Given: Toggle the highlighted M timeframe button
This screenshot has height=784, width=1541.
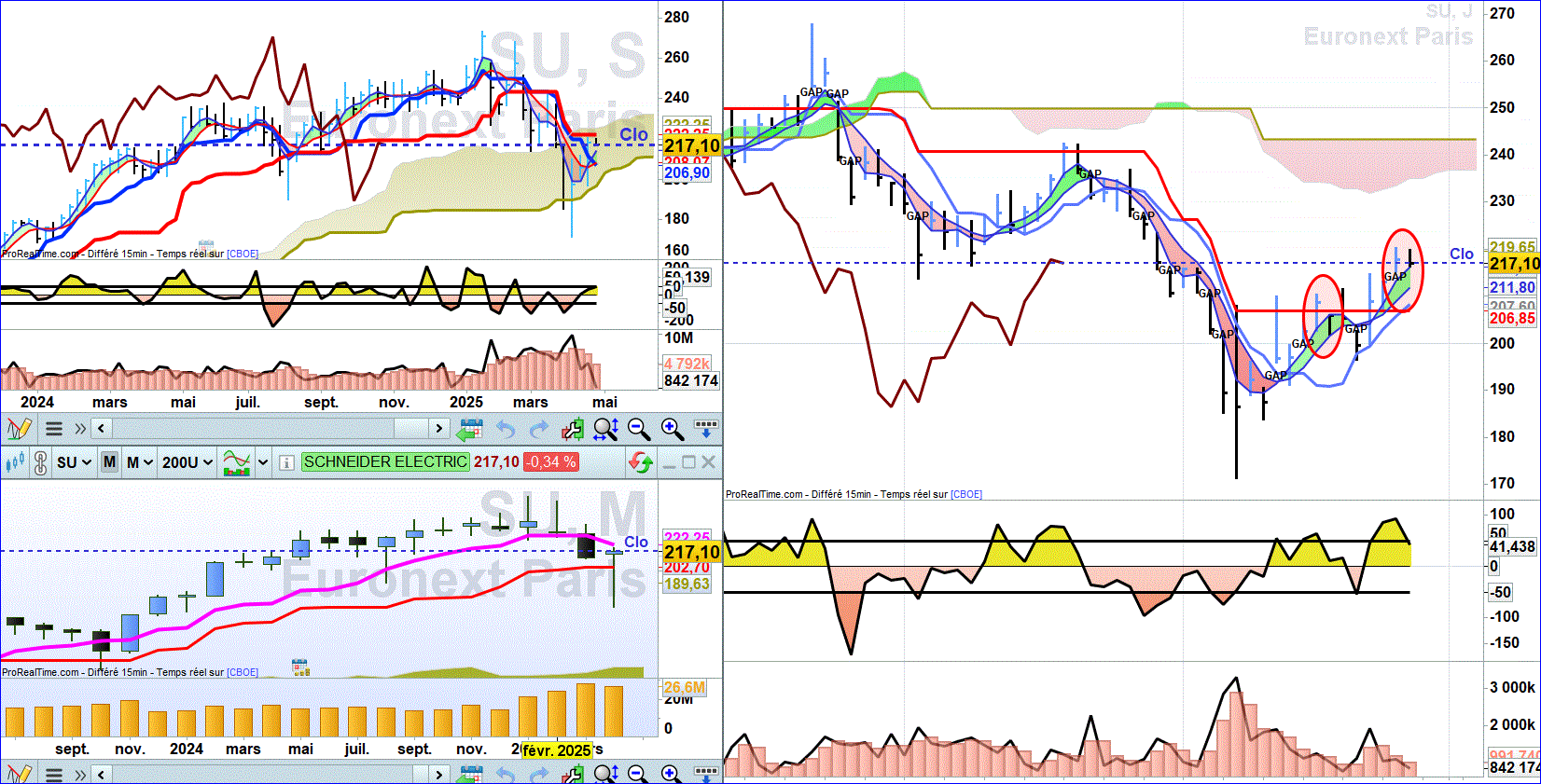Looking at the screenshot, I should click(x=110, y=462).
